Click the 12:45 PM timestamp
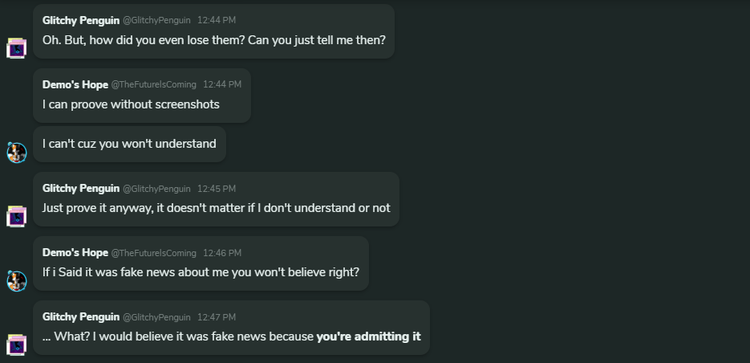Viewport: 750px width, 363px height. coord(216,189)
